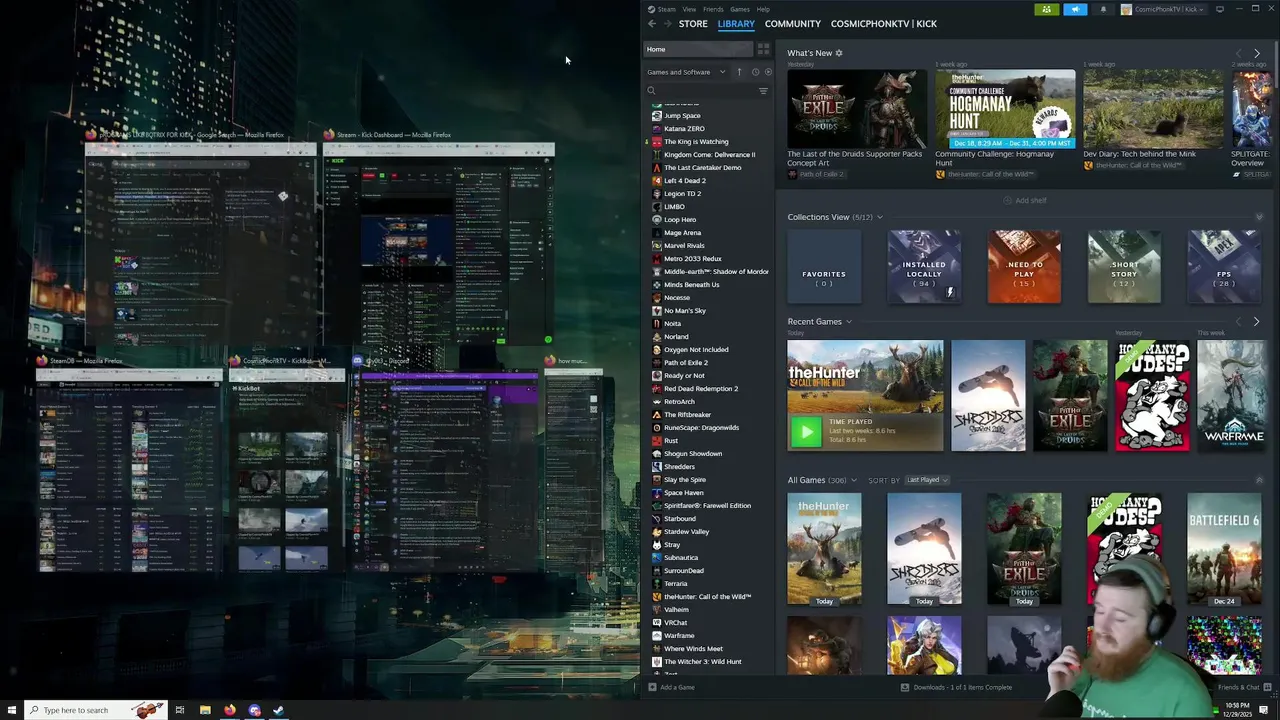Switch to the STORE tab
The width and height of the screenshot is (1280, 720).
point(693,23)
